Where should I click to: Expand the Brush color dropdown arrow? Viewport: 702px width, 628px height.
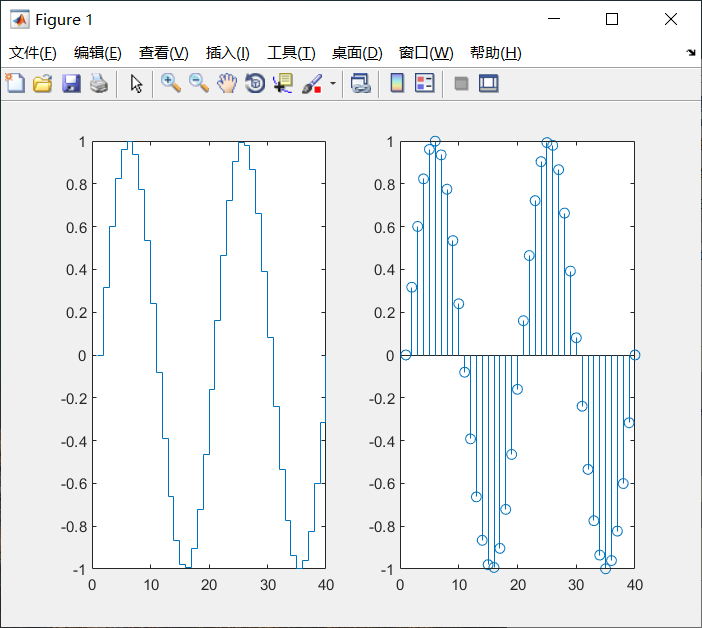(x=333, y=83)
